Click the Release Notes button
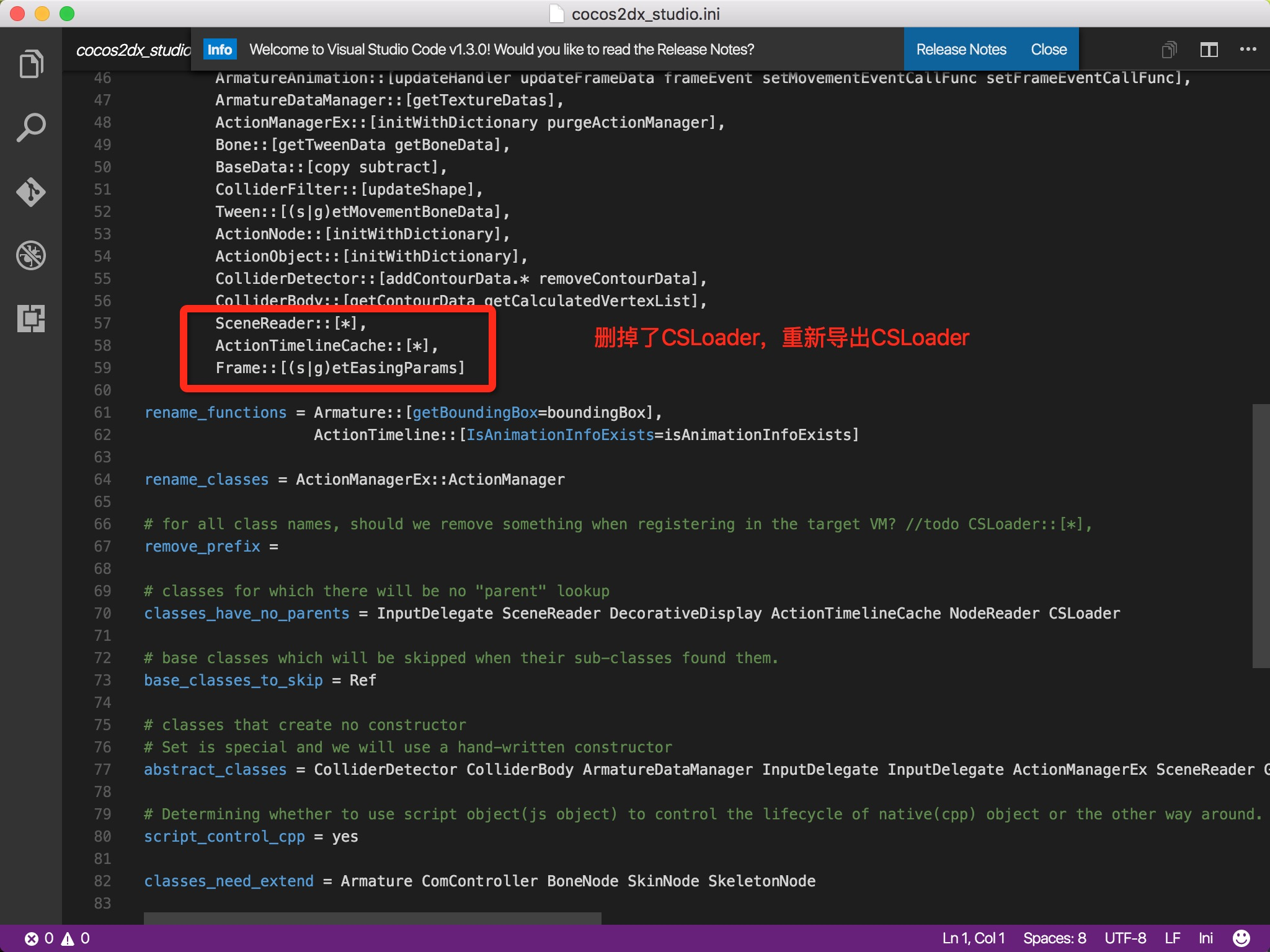The width and height of the screenshot is (1270, 952). (961, 50)
